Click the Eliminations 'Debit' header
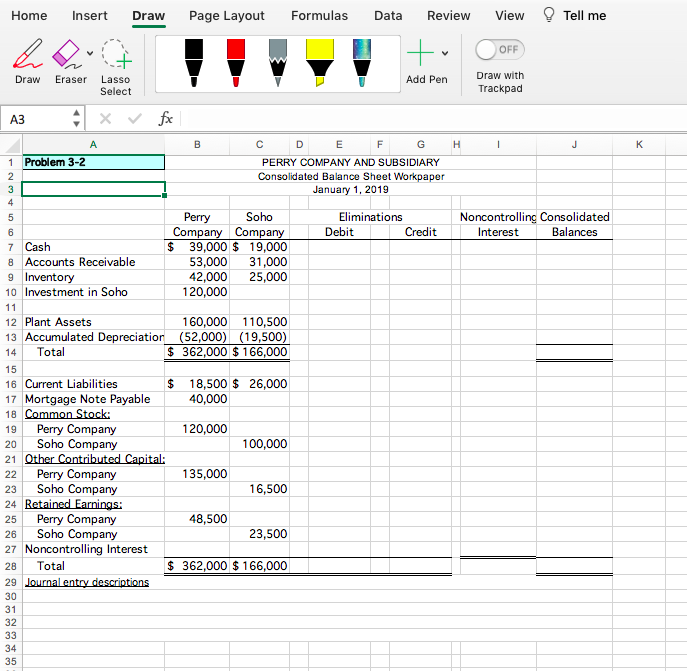 click(x=339, y=232)
